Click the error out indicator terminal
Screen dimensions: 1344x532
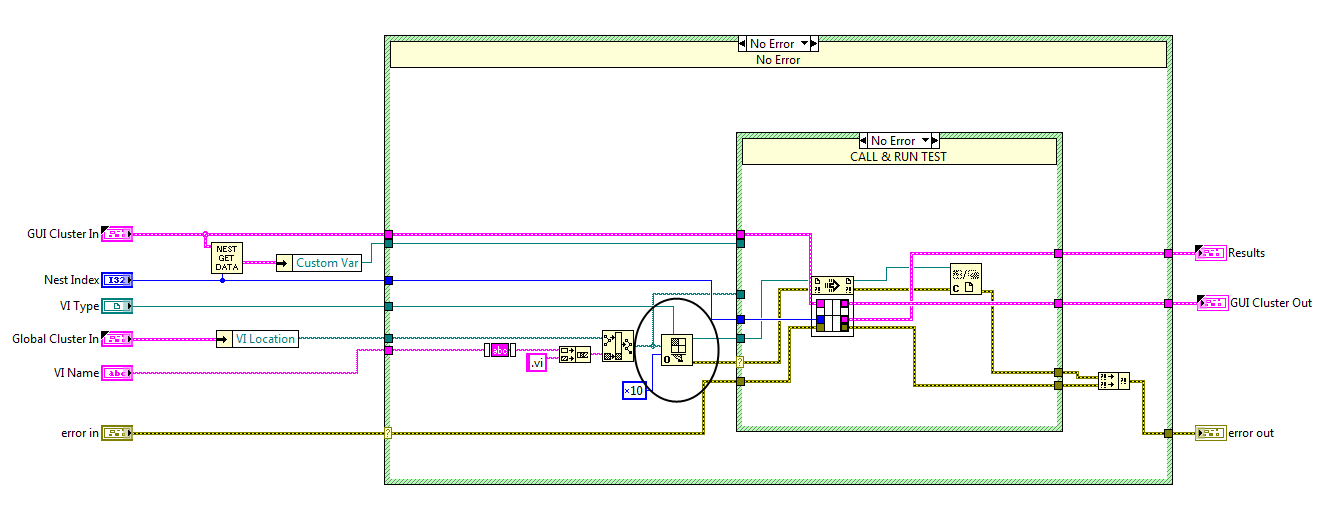pyautogui.click(x=1210, y=433)
